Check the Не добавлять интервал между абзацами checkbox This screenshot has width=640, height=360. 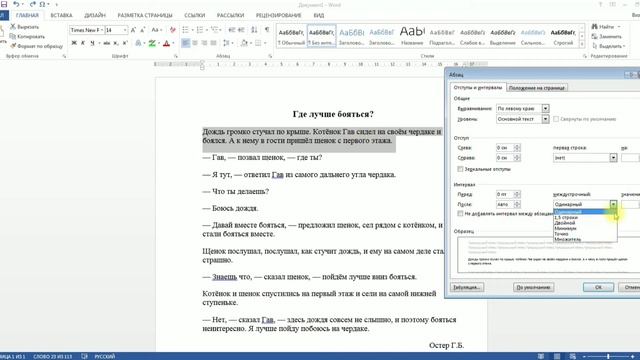tap(460, 213)
